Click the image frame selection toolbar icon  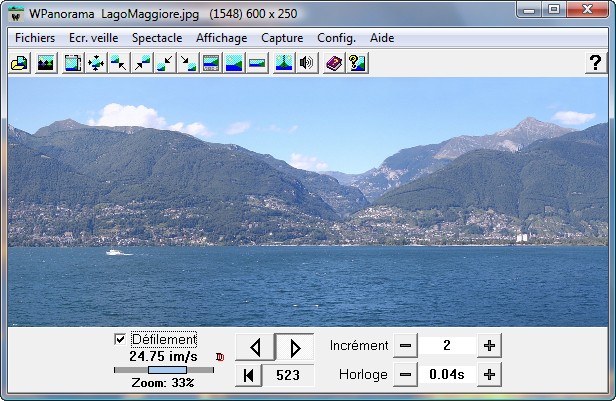73,63
